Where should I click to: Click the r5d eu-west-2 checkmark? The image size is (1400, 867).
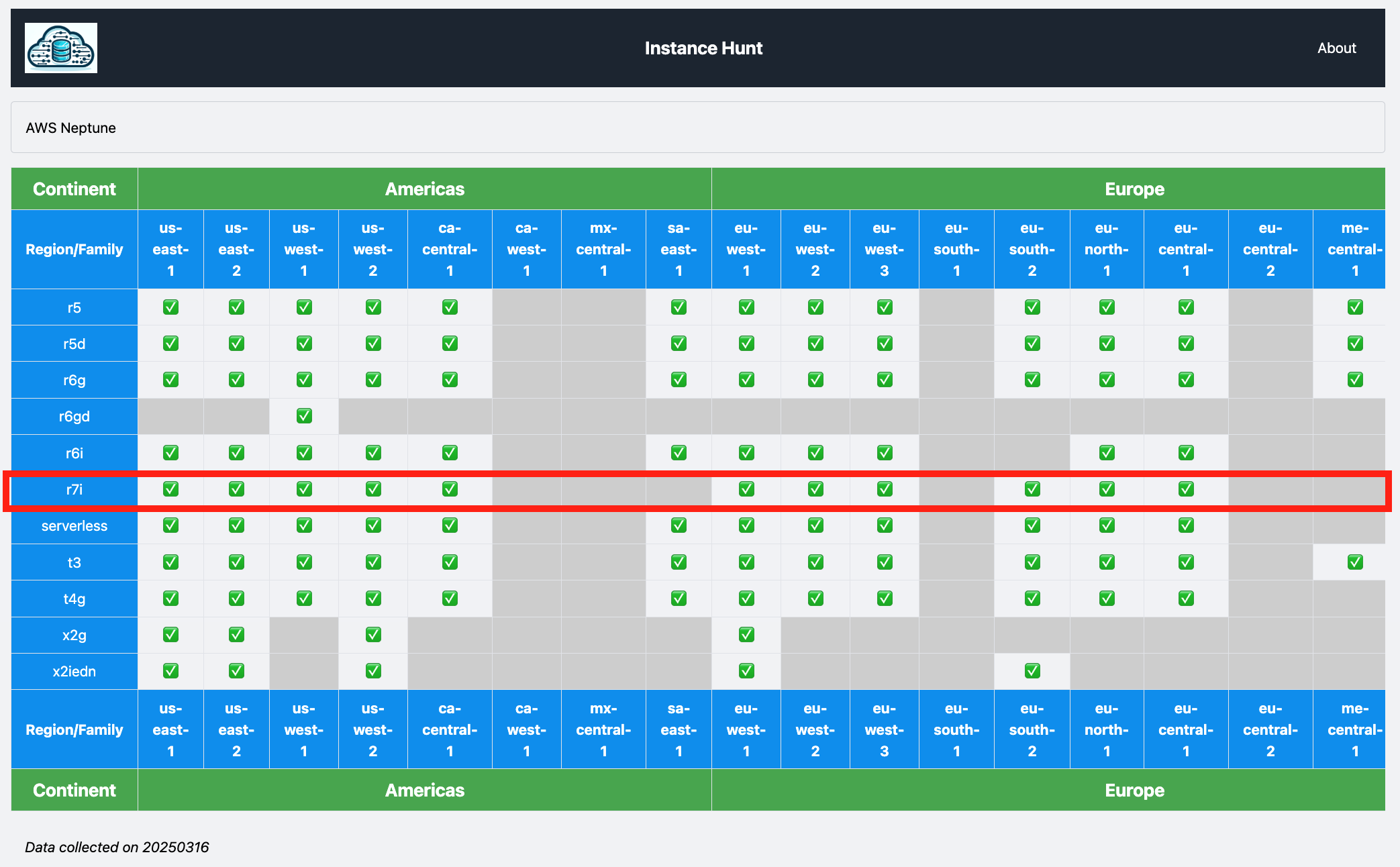815,344
